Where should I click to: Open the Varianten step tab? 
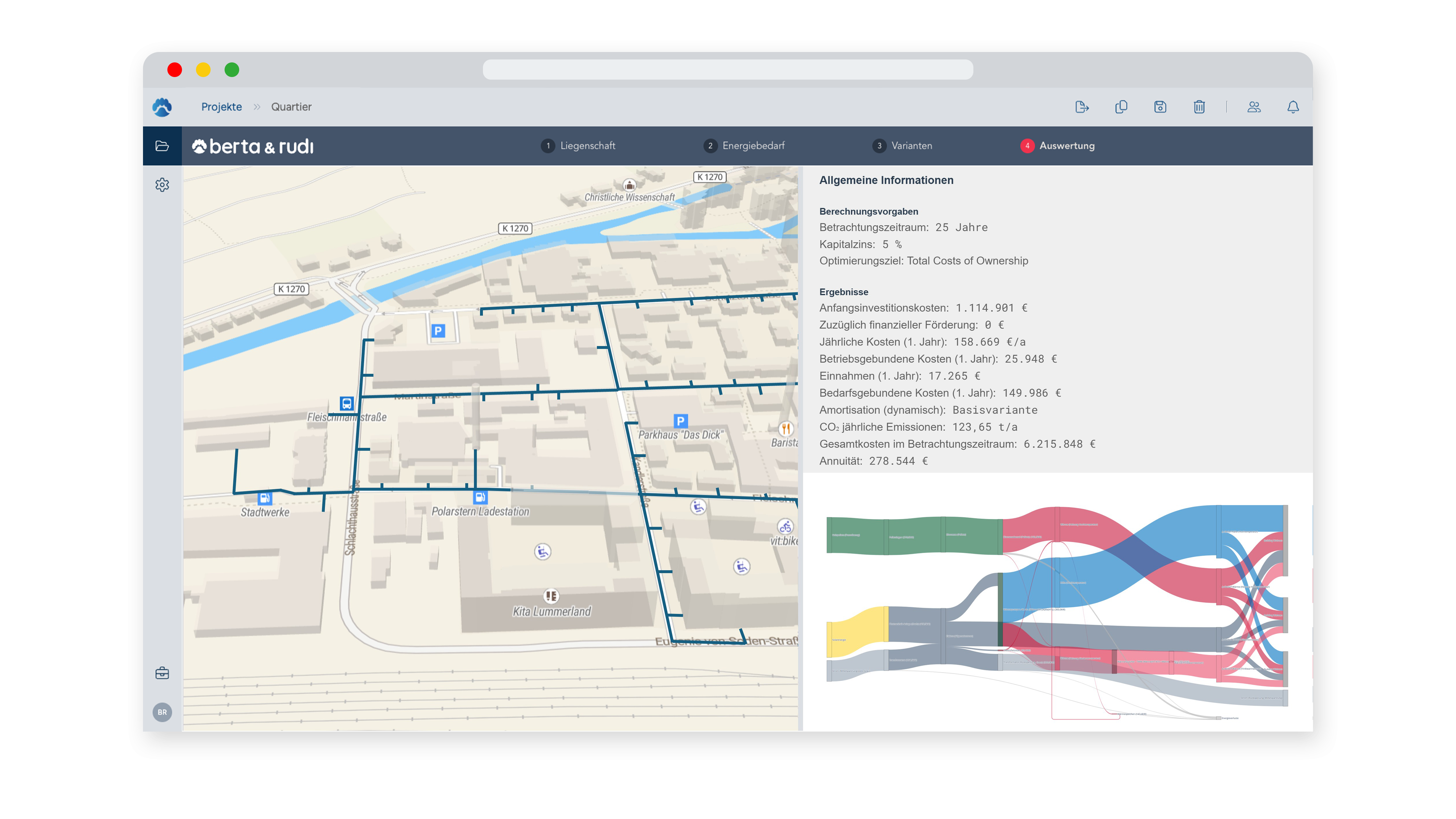point(902,146)
